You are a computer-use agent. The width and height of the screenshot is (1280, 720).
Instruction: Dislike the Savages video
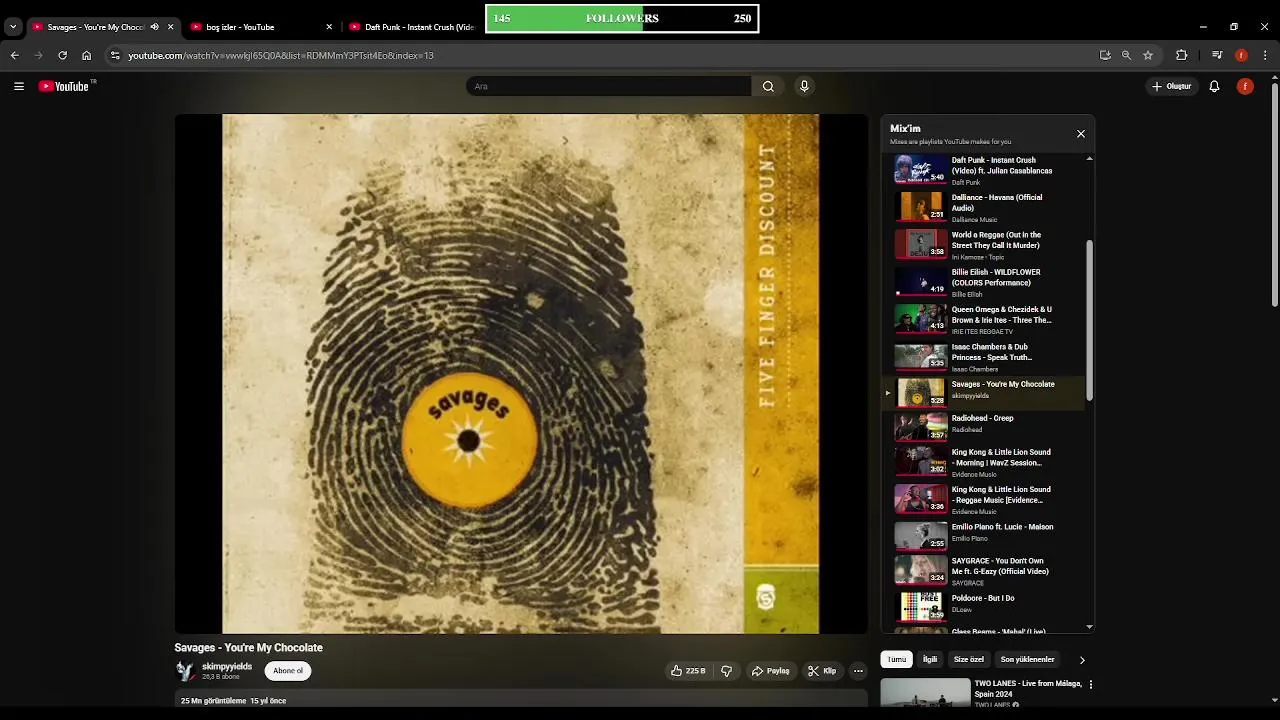[727, 671]
